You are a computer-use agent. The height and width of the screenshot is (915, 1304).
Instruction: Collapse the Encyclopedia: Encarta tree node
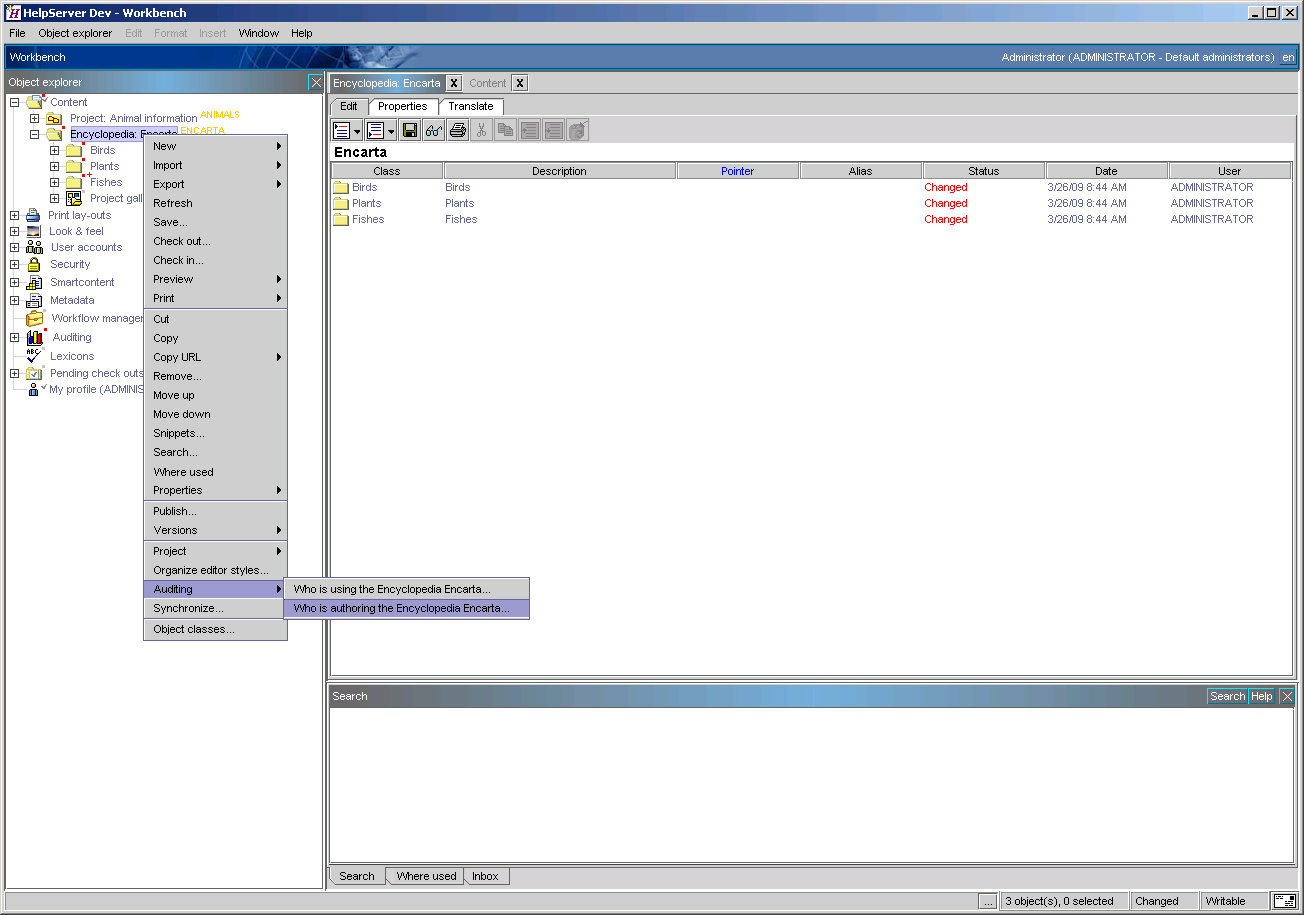point(34,134)
